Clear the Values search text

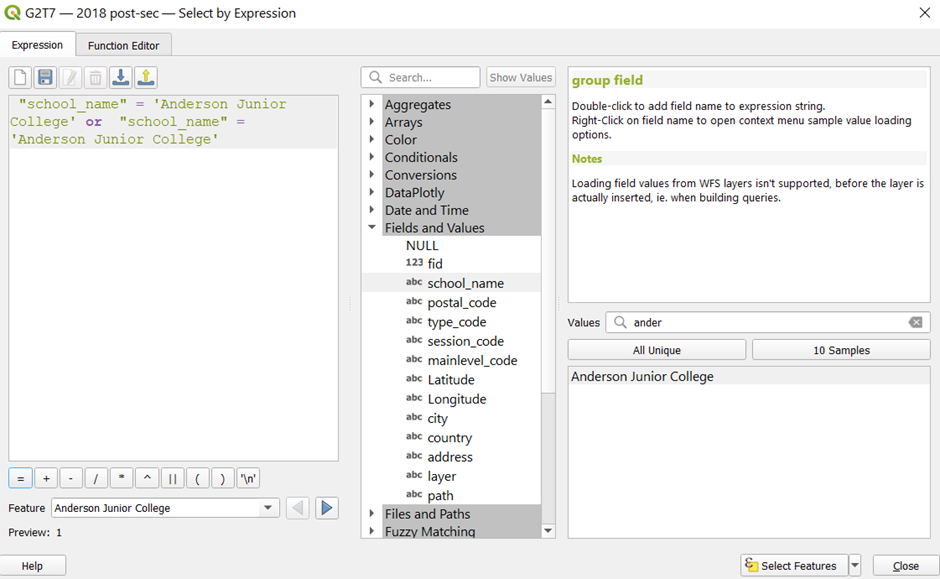[x=915, y=323]
